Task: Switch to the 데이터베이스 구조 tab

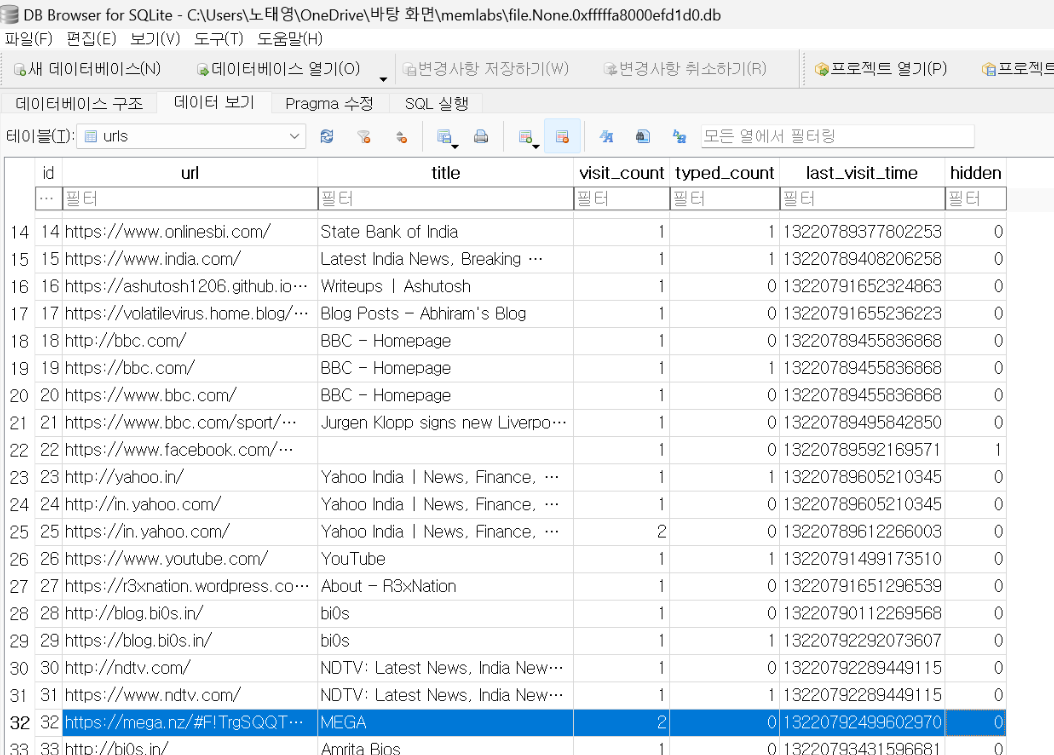Action: [x=79, y=104]
